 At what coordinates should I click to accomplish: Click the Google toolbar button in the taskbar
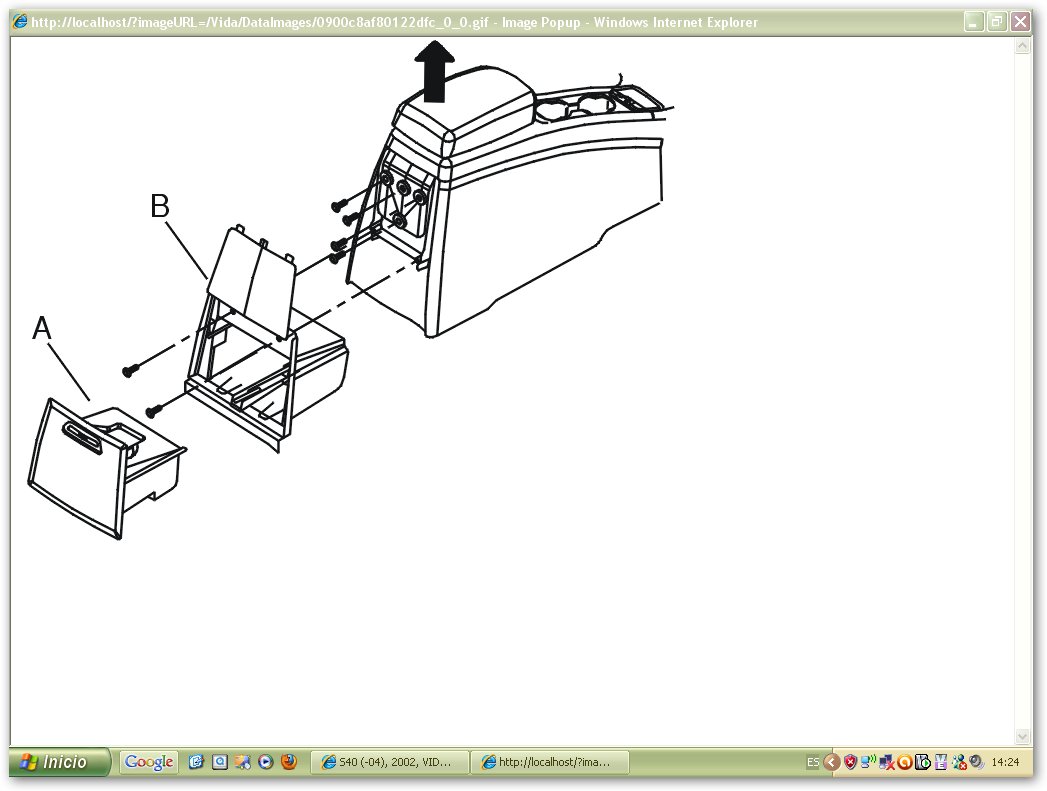tap(149, 762)
